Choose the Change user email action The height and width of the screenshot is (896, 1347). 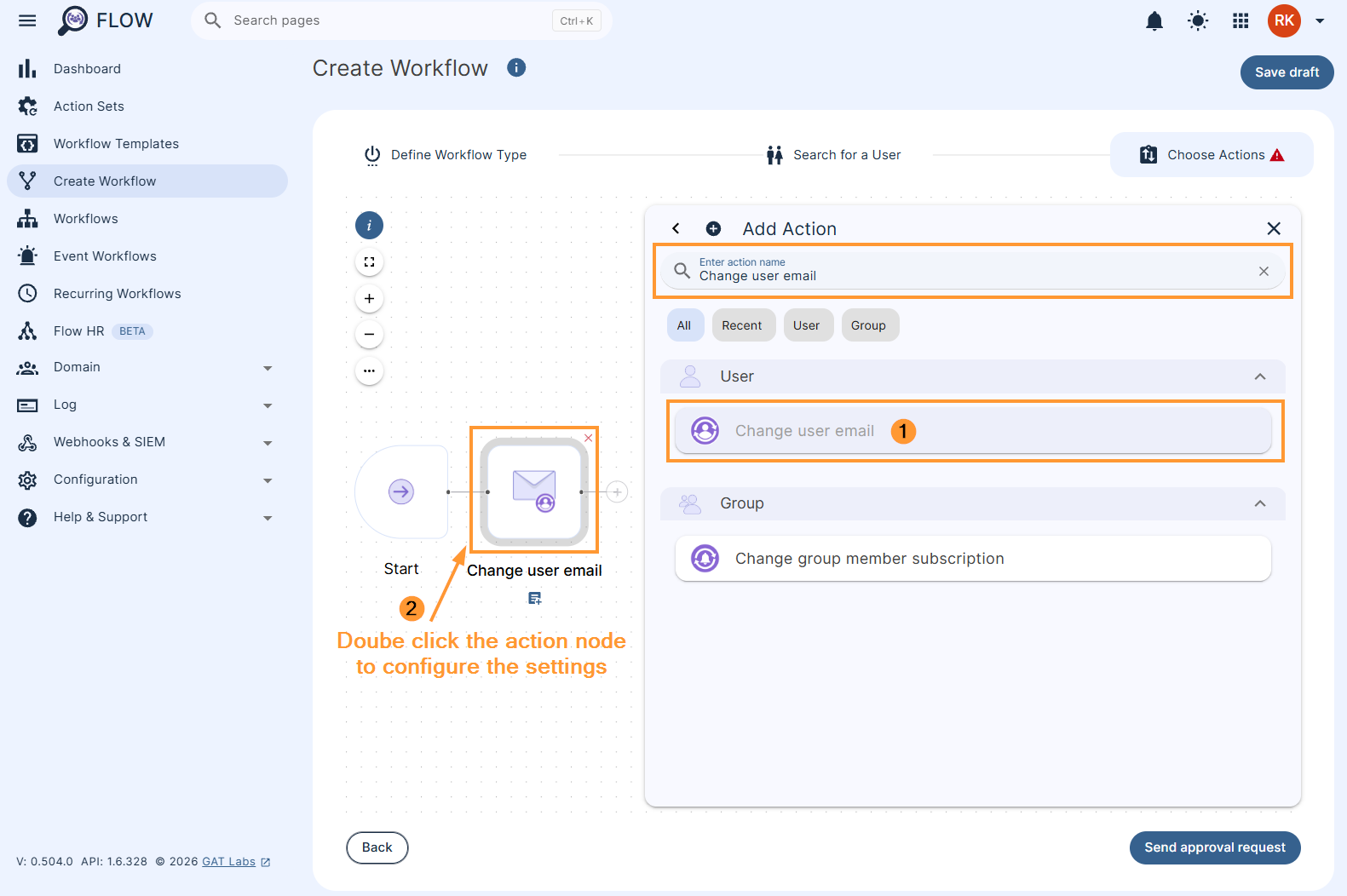click(972, 431)
